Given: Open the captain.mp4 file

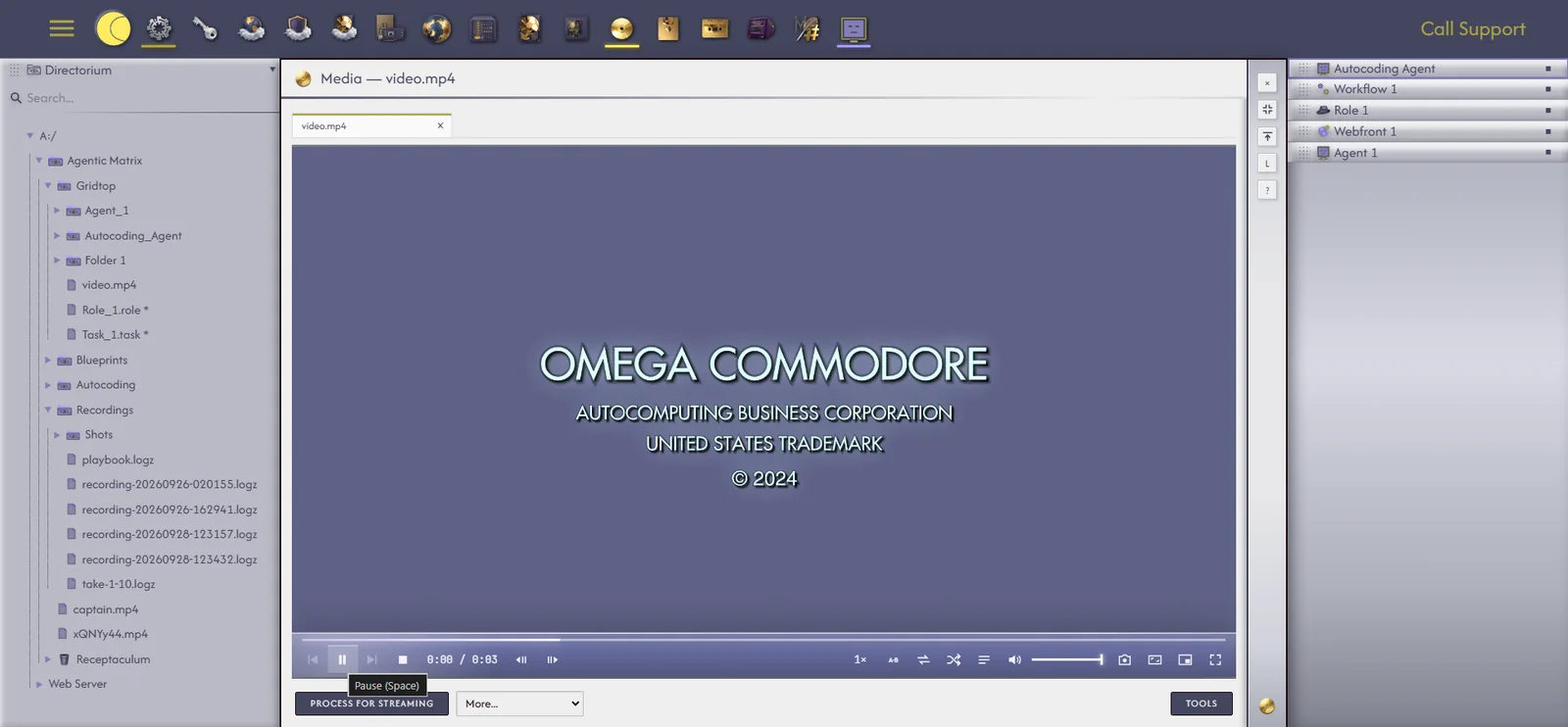Looking at the screenshot, I should click(105, 609).
